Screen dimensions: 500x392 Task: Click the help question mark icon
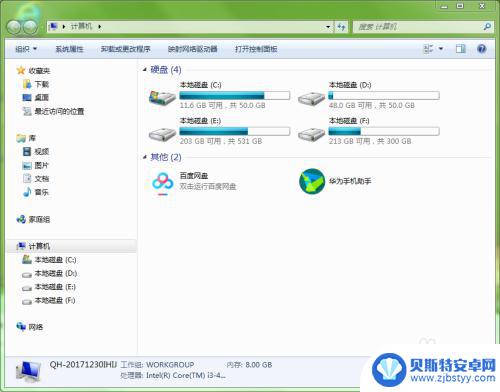coord(482,49)
